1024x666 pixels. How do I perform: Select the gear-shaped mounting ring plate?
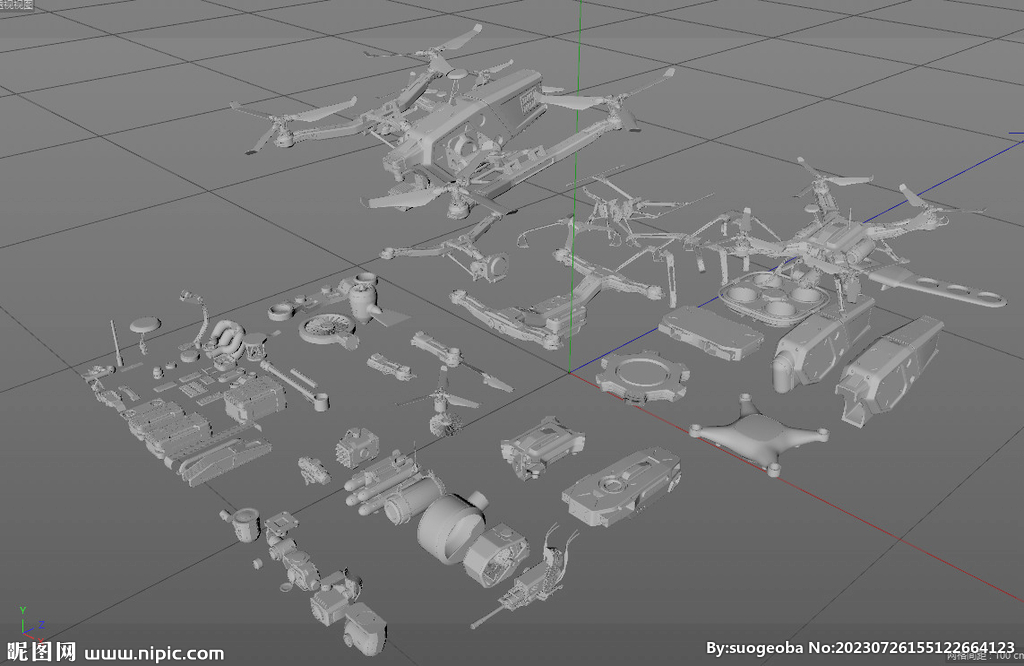642,376
